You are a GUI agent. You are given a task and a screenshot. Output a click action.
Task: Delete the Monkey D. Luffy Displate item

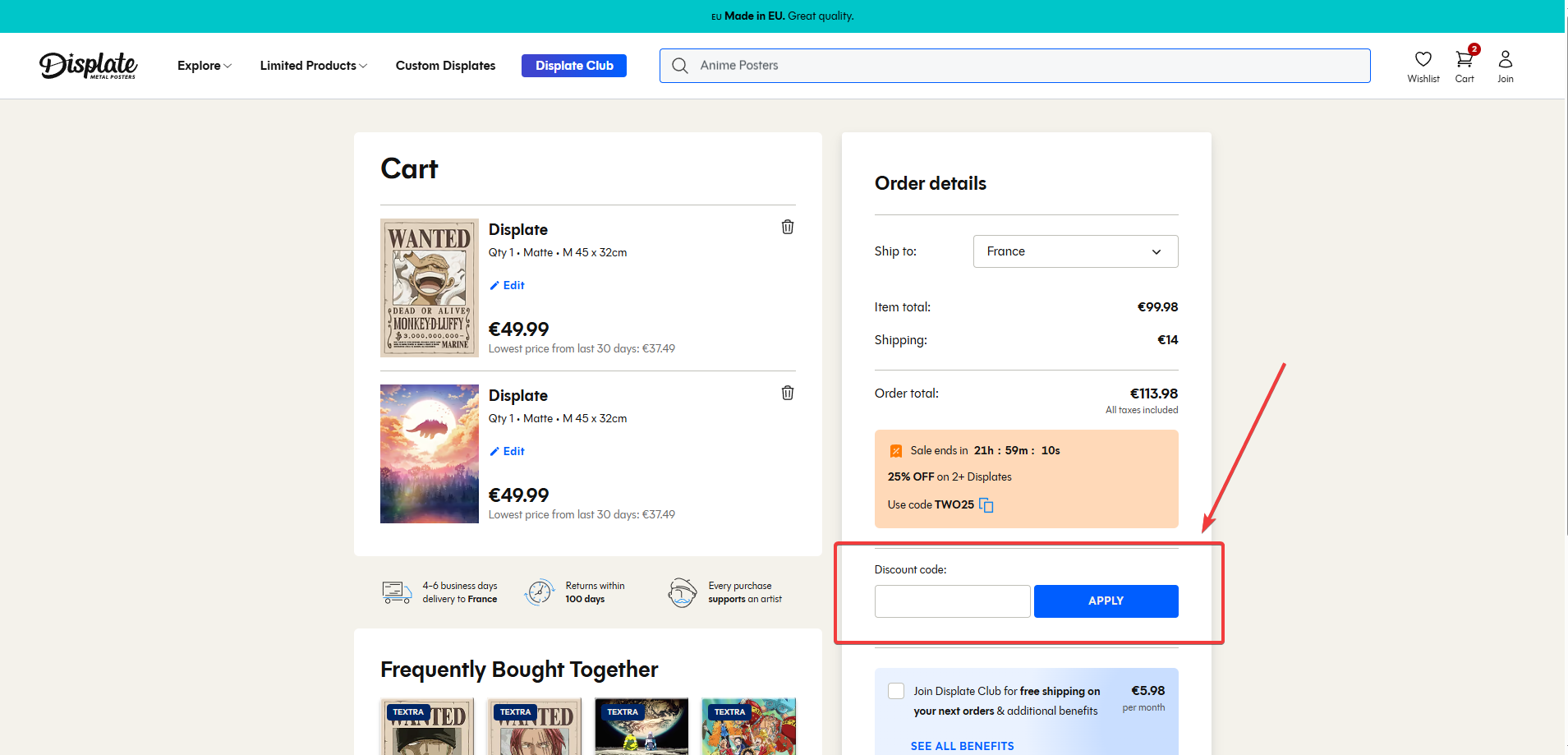pyautogui.click(x=787, y=227)
